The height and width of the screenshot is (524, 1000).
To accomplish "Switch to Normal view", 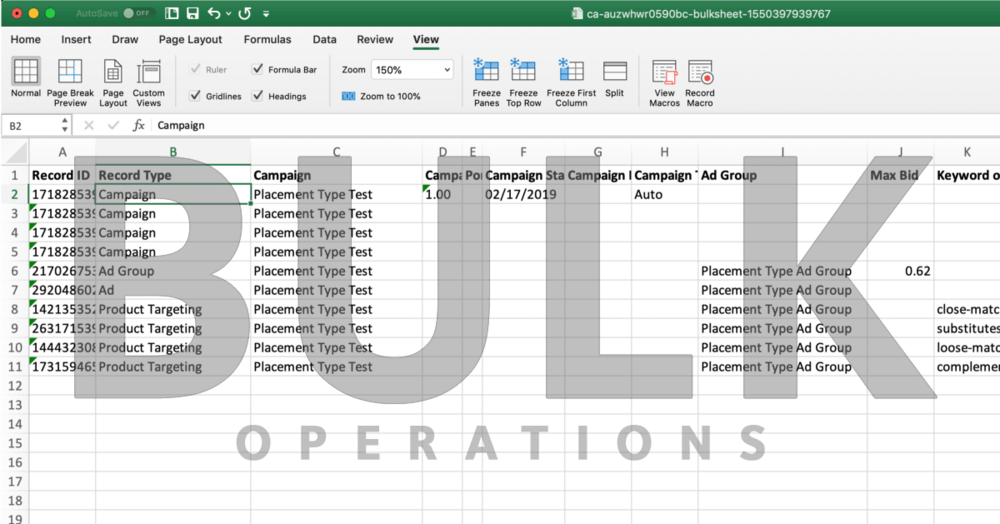I will [x=26, y=78].
